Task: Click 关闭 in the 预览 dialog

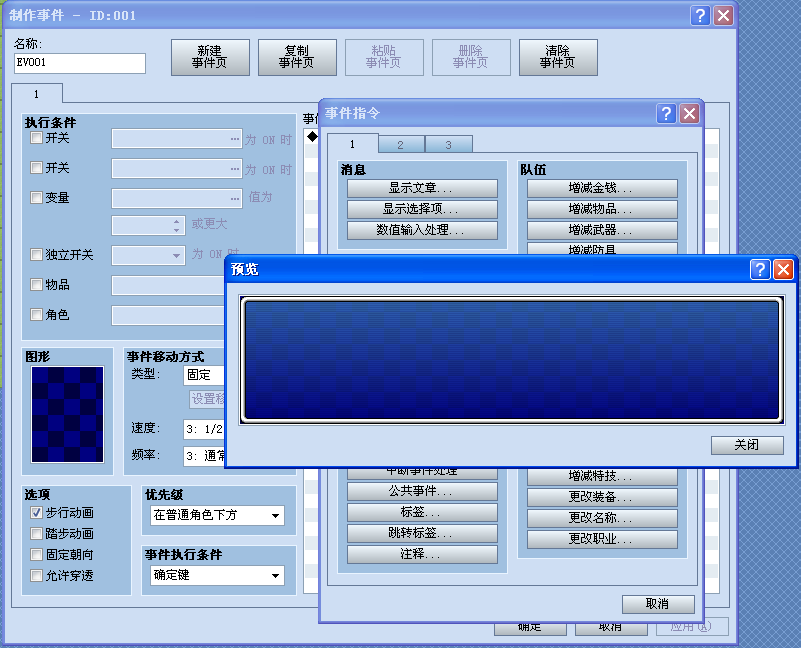Action: click(x=747, y=445)
